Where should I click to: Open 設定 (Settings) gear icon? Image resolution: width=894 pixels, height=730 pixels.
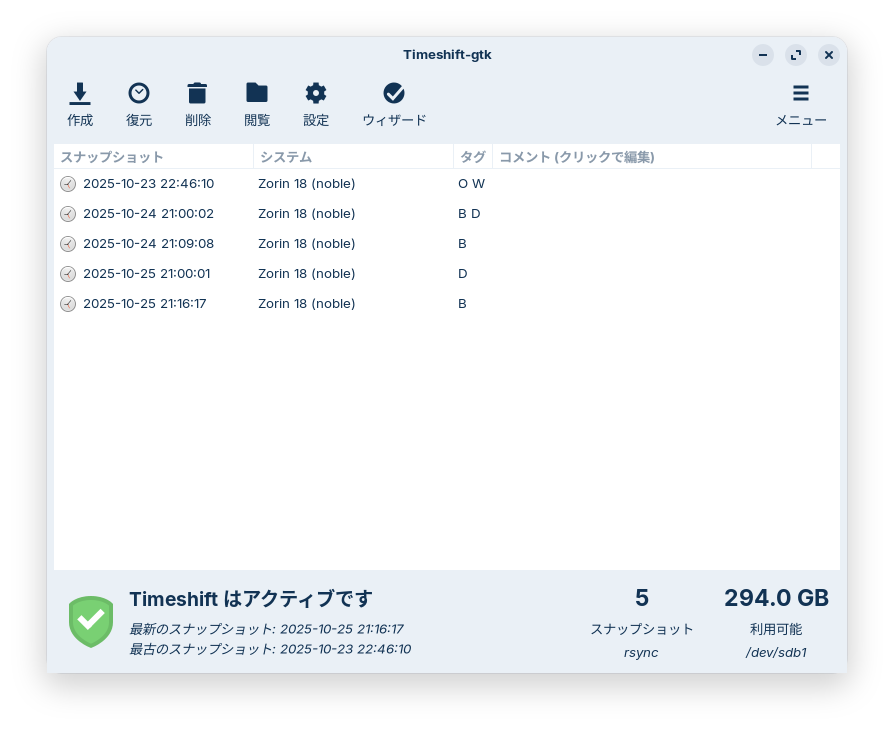(x=316, y=94)
